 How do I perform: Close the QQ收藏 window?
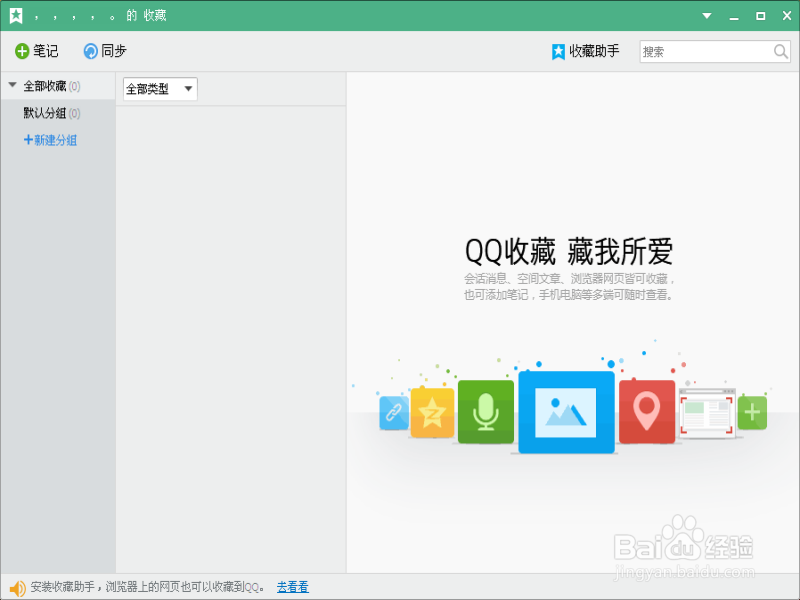click(787, 16)
